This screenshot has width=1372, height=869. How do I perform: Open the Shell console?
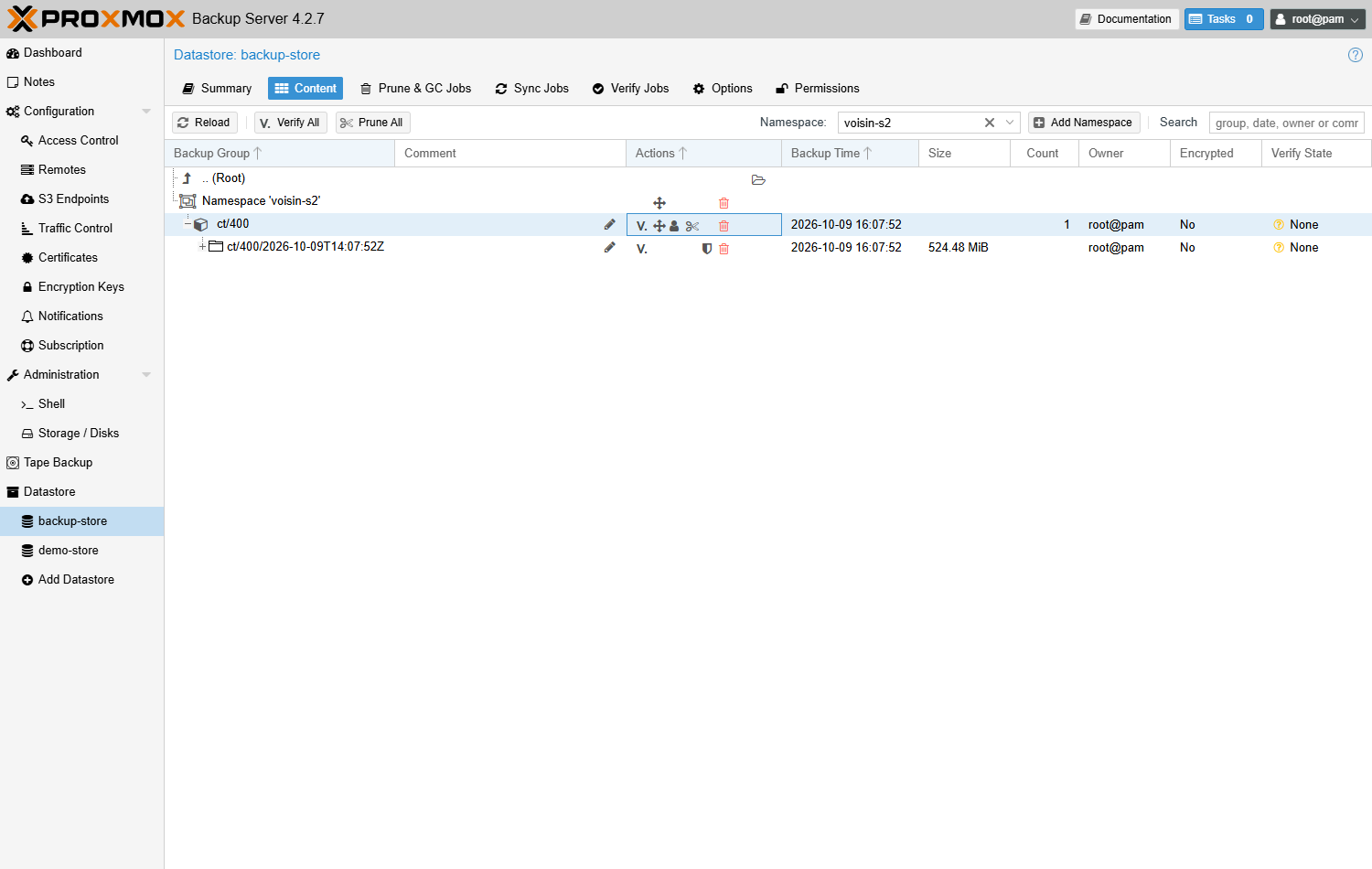[81, 404]
